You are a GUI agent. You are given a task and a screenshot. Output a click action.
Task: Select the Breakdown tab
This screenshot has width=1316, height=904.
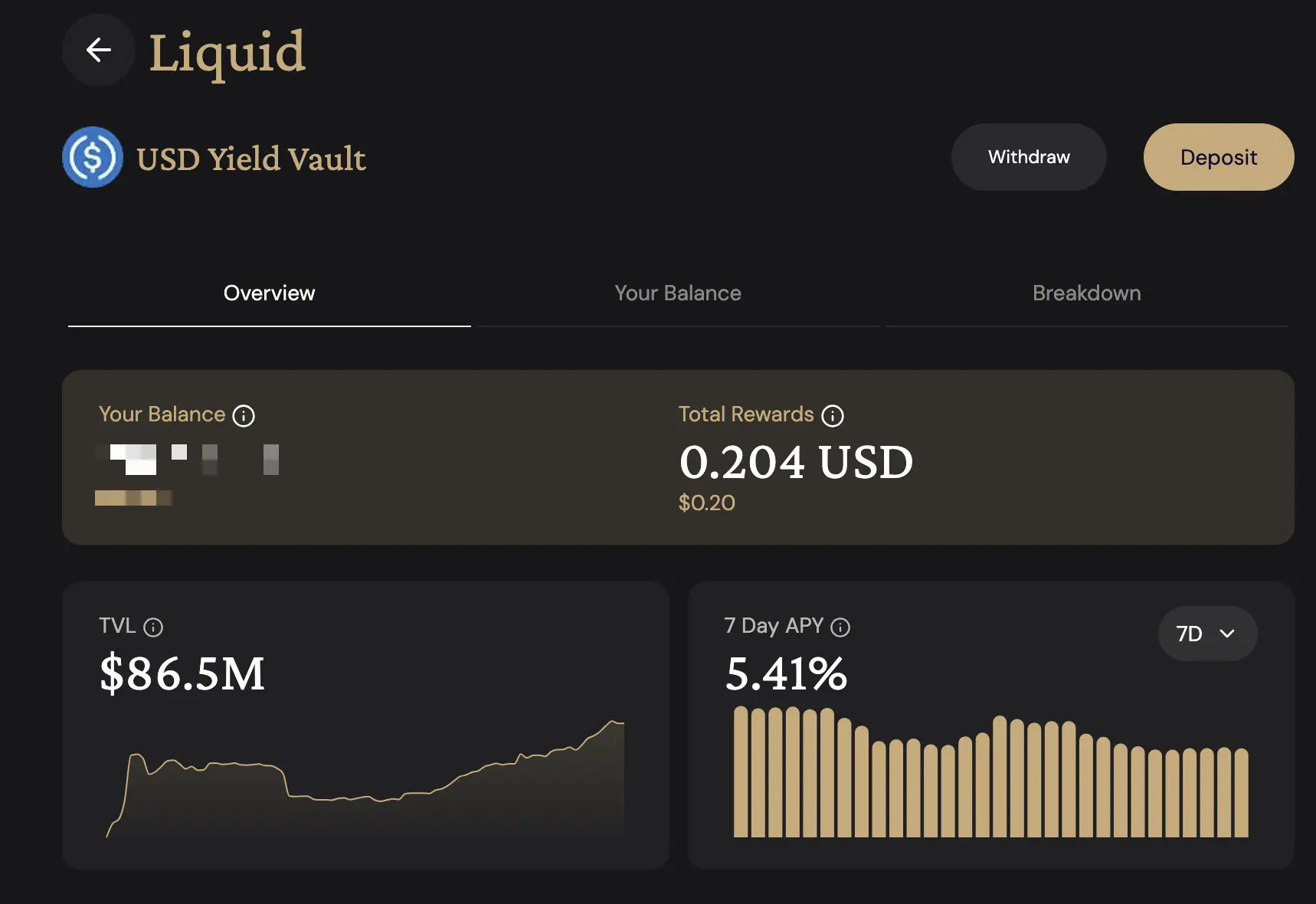(x=1086, y=293)
